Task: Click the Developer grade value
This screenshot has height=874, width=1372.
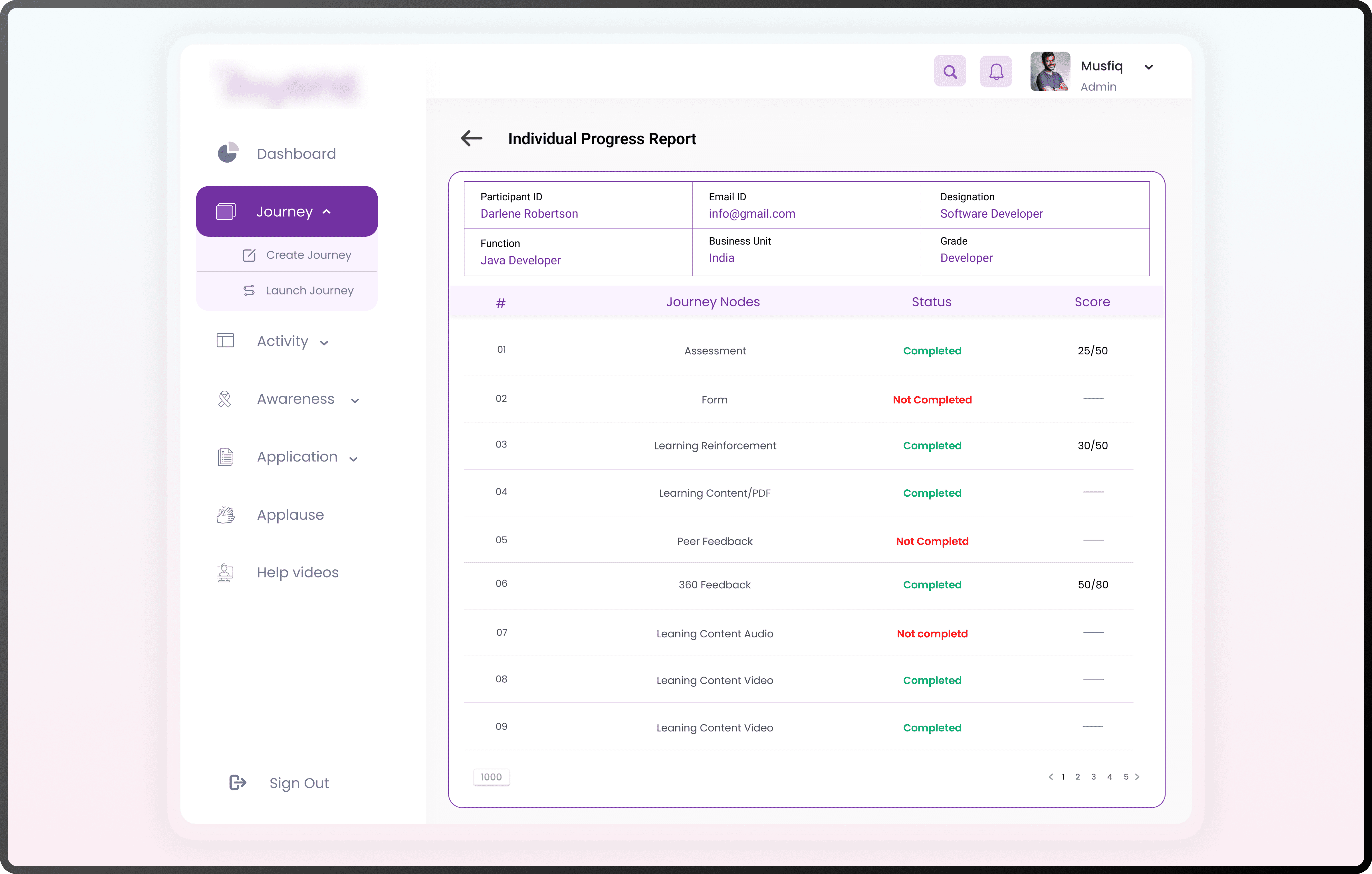Action: [x=966, y=258]
